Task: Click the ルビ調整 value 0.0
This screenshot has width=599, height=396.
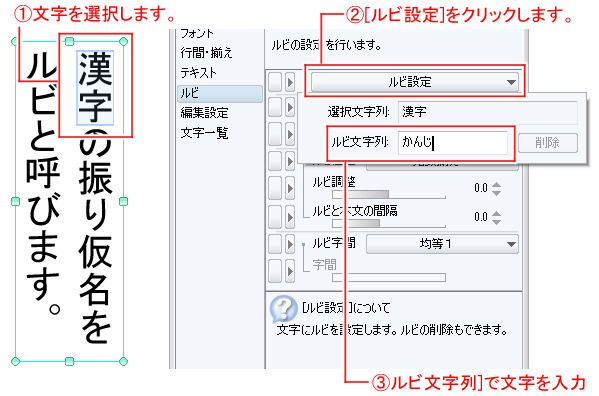Action: point(481,188)
